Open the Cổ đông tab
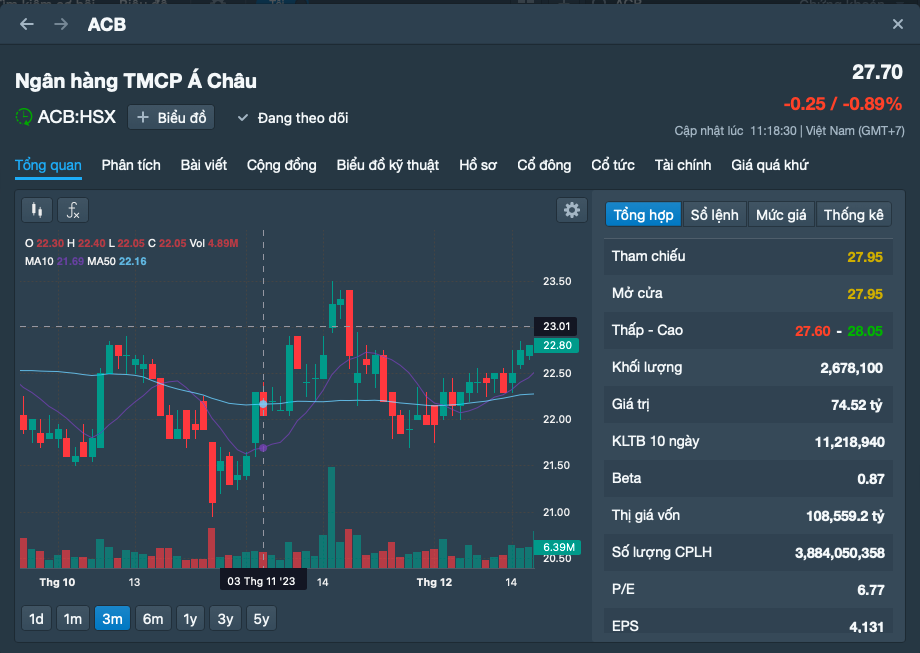This screenshot has height=653, width=920. pyautogui.click(x=544, y=165)
